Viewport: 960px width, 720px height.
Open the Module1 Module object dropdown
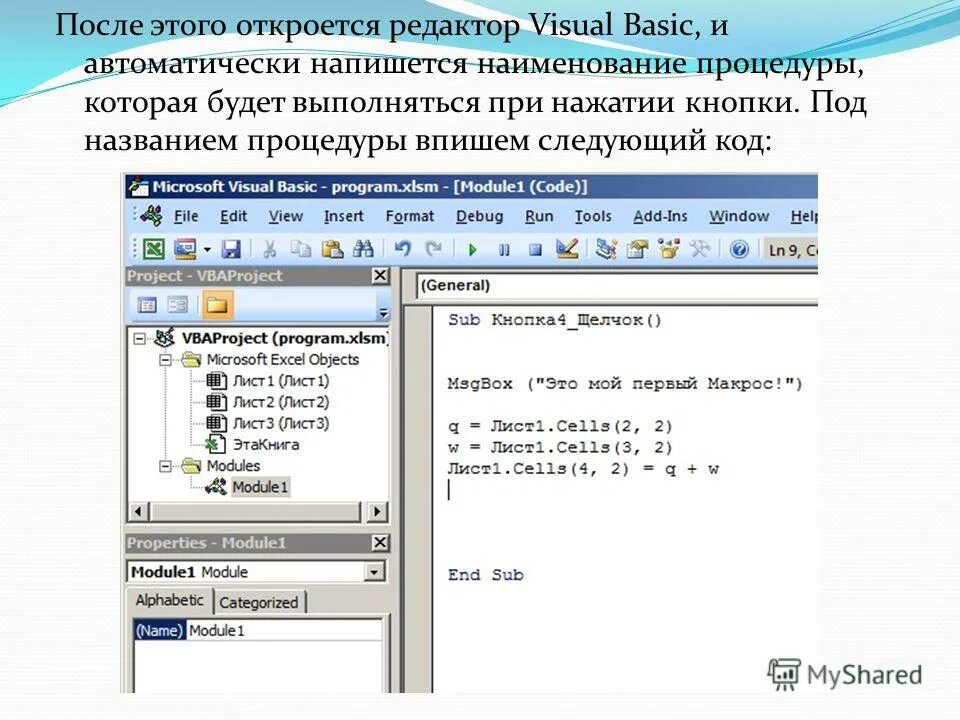point(373,572)
